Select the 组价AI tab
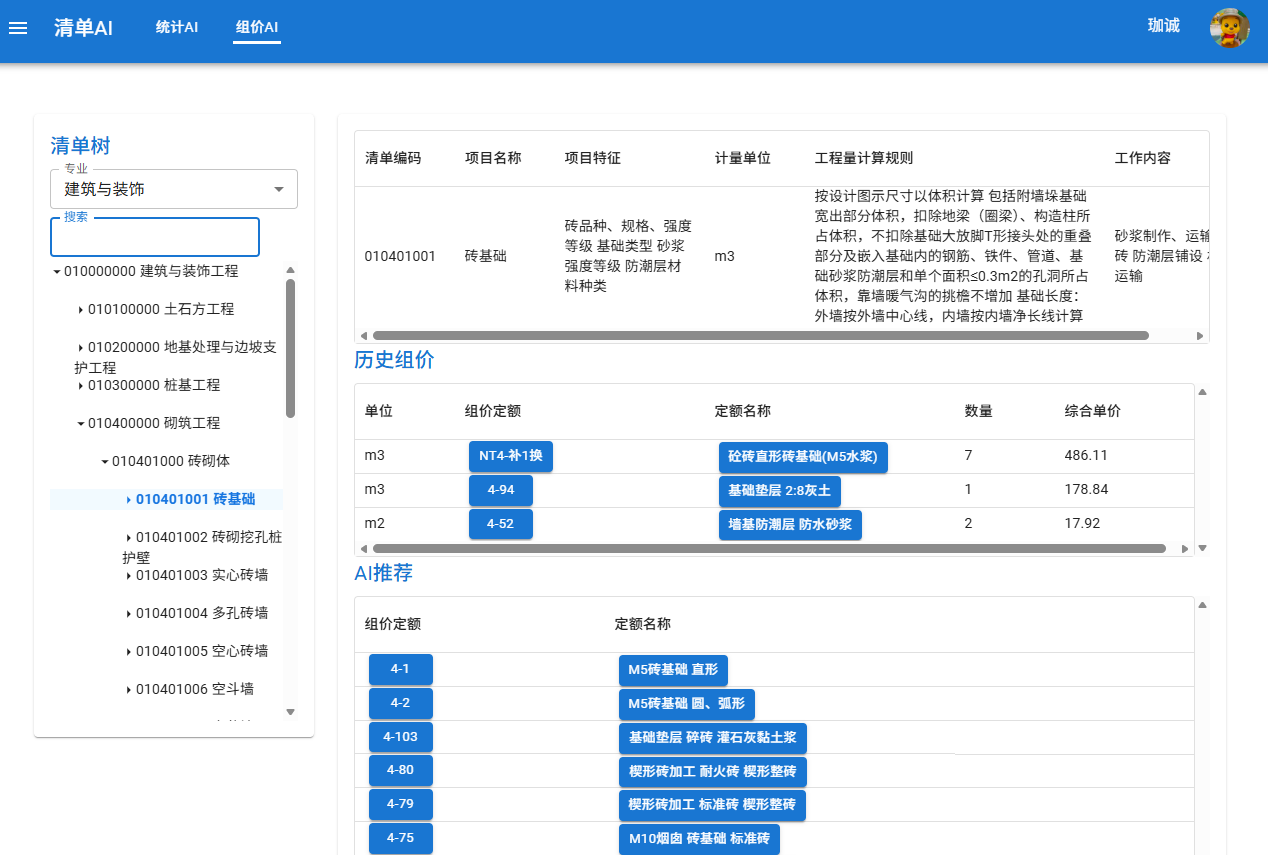Screen dimensions: 1268x855 [x=257, y=27]
